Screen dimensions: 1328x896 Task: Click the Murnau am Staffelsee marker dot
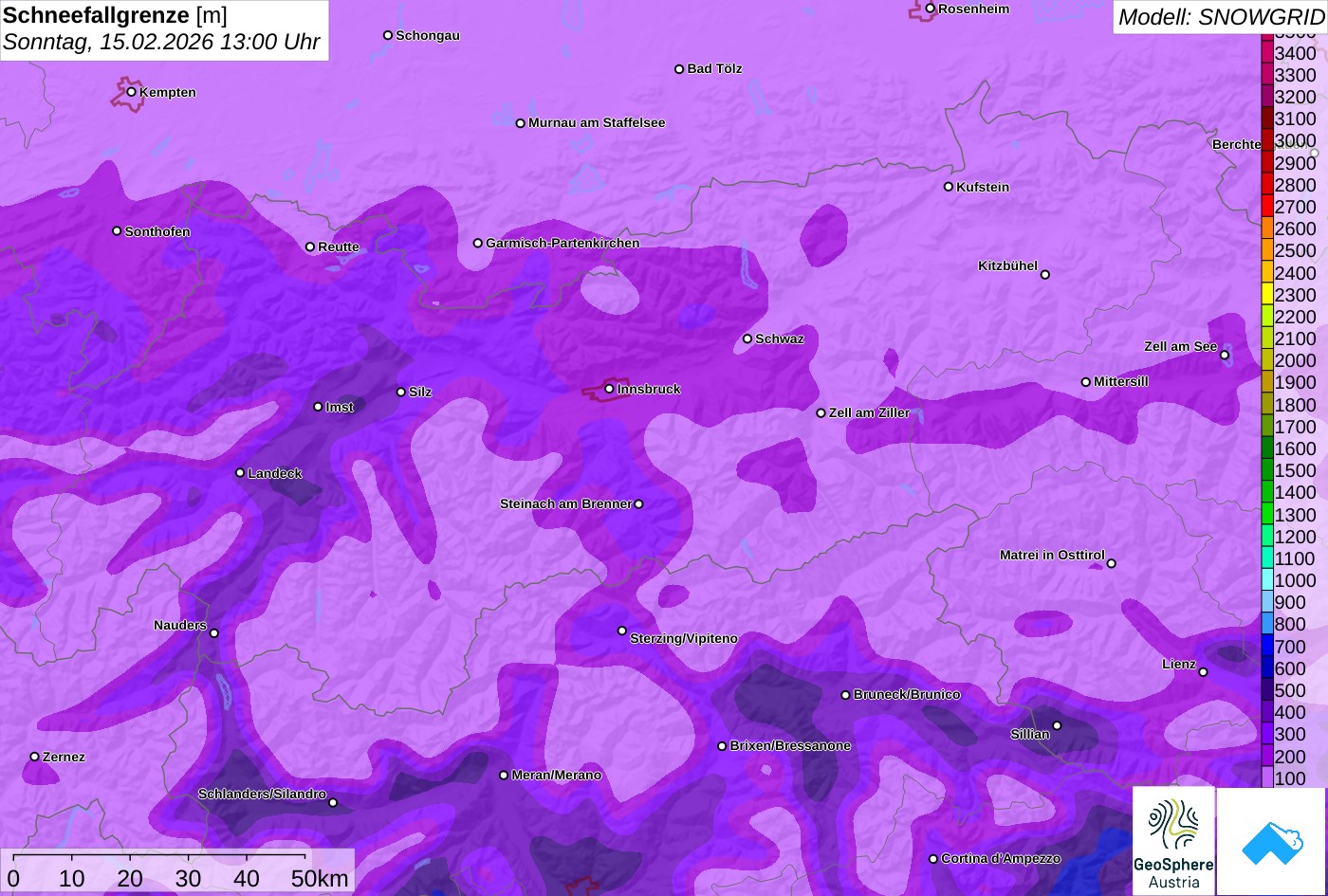tap(521, 123)
